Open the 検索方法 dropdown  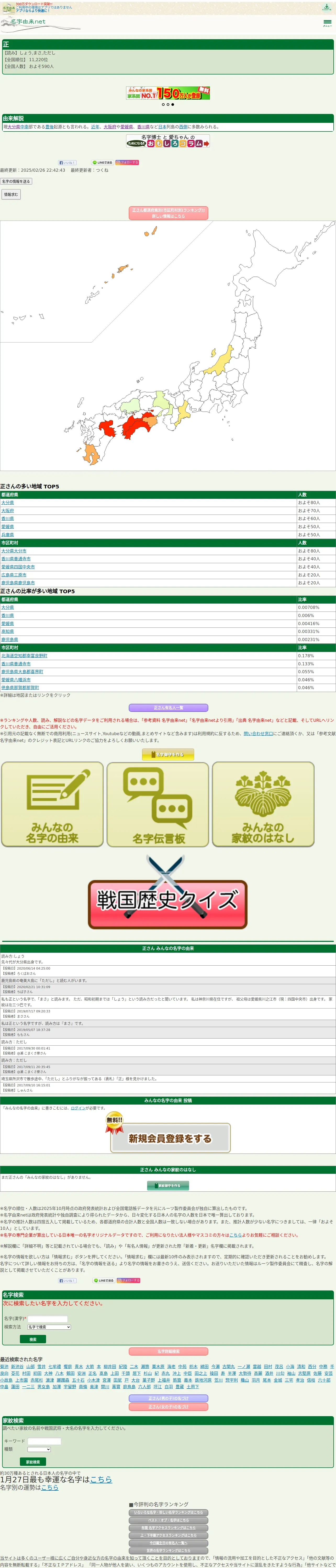pyautogui.click(x=49, y=1327)
